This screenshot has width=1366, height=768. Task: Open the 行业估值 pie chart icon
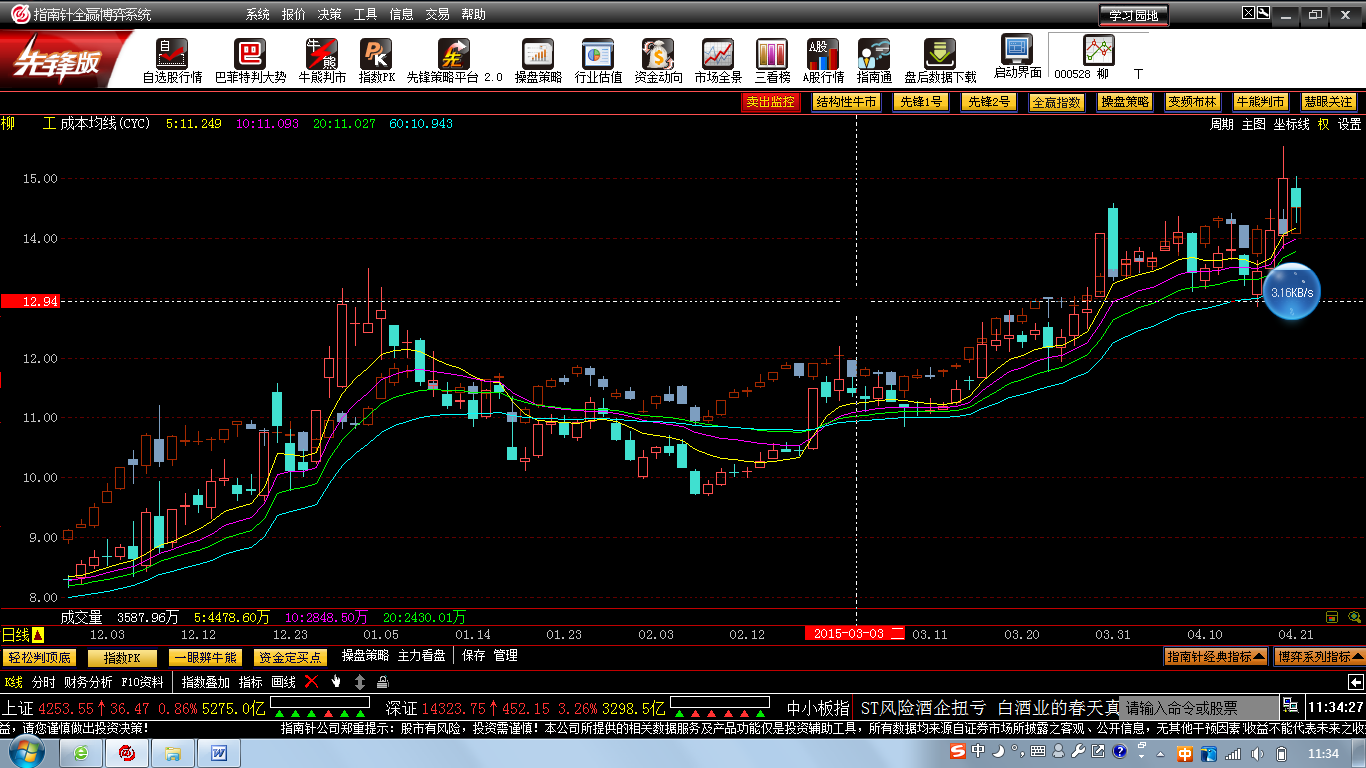coord(598,55)
